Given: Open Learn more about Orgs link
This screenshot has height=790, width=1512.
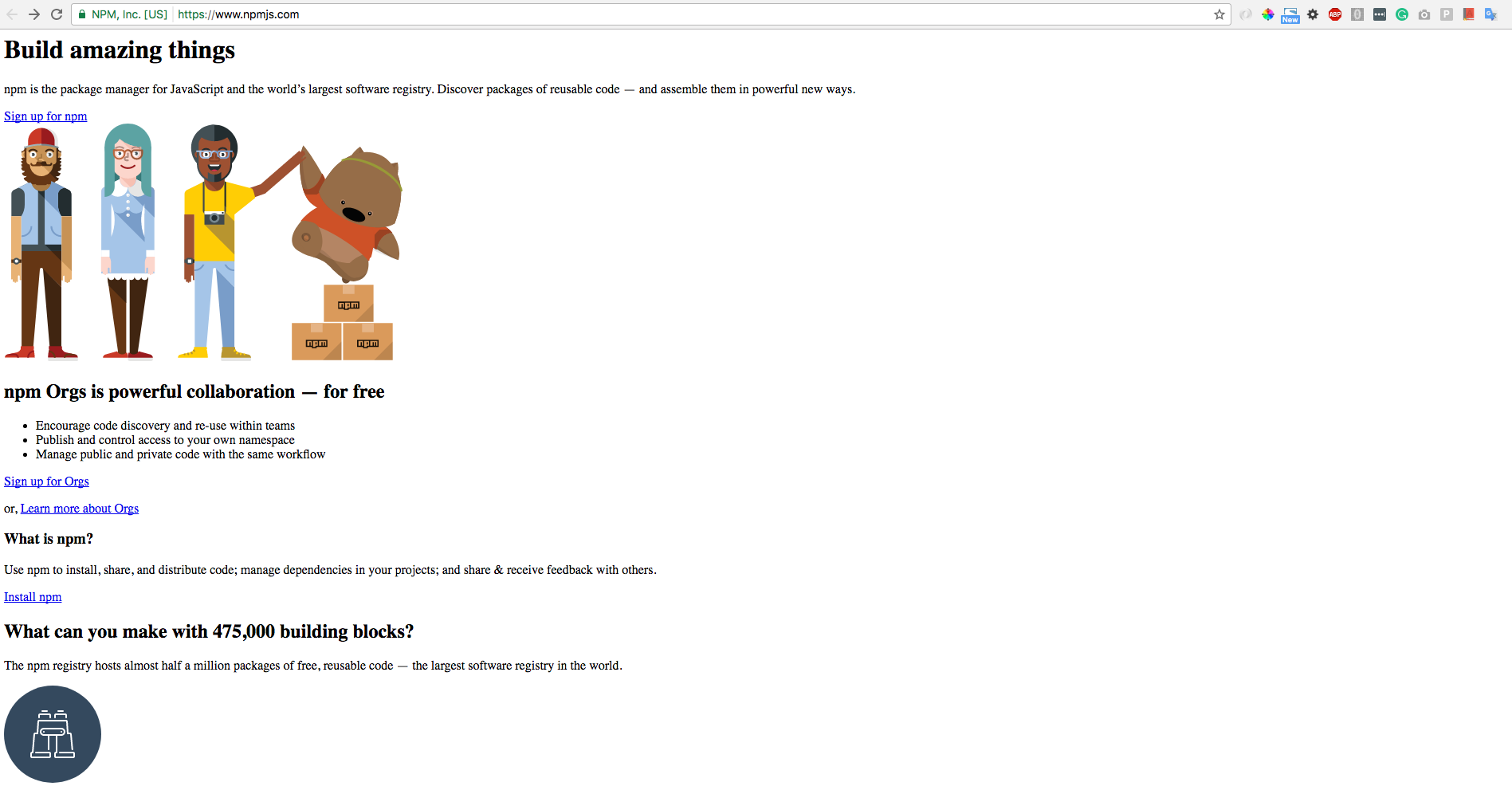Looking at the screenshot, I should pyautogui.click(x=80, y=509).
